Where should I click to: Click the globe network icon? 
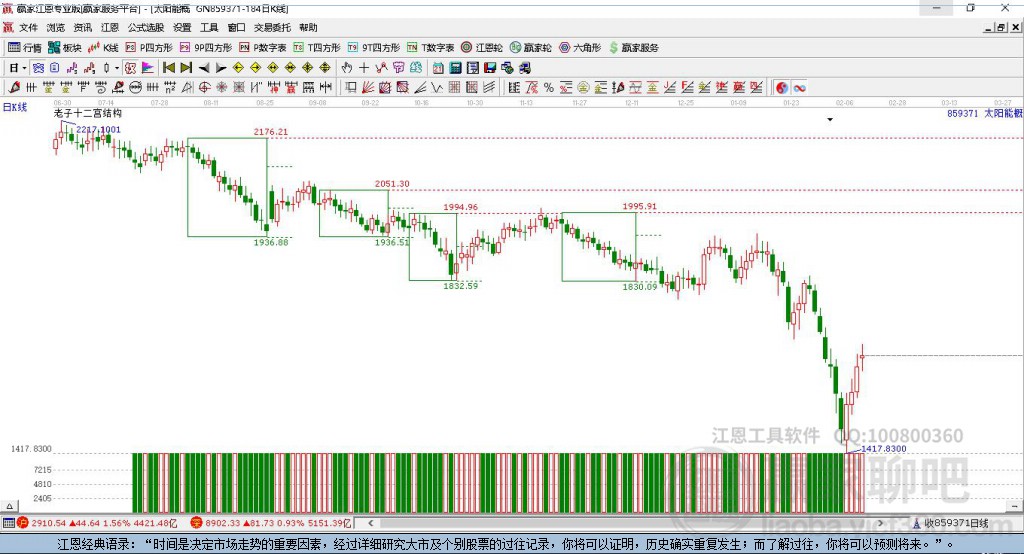(507, 68)
